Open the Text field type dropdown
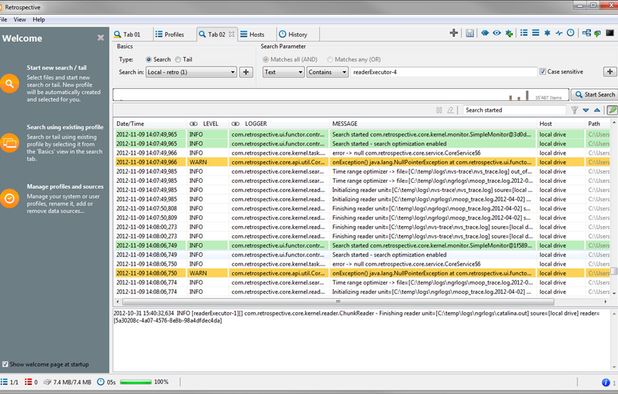 pyautogui.click(x=283, y=72)
